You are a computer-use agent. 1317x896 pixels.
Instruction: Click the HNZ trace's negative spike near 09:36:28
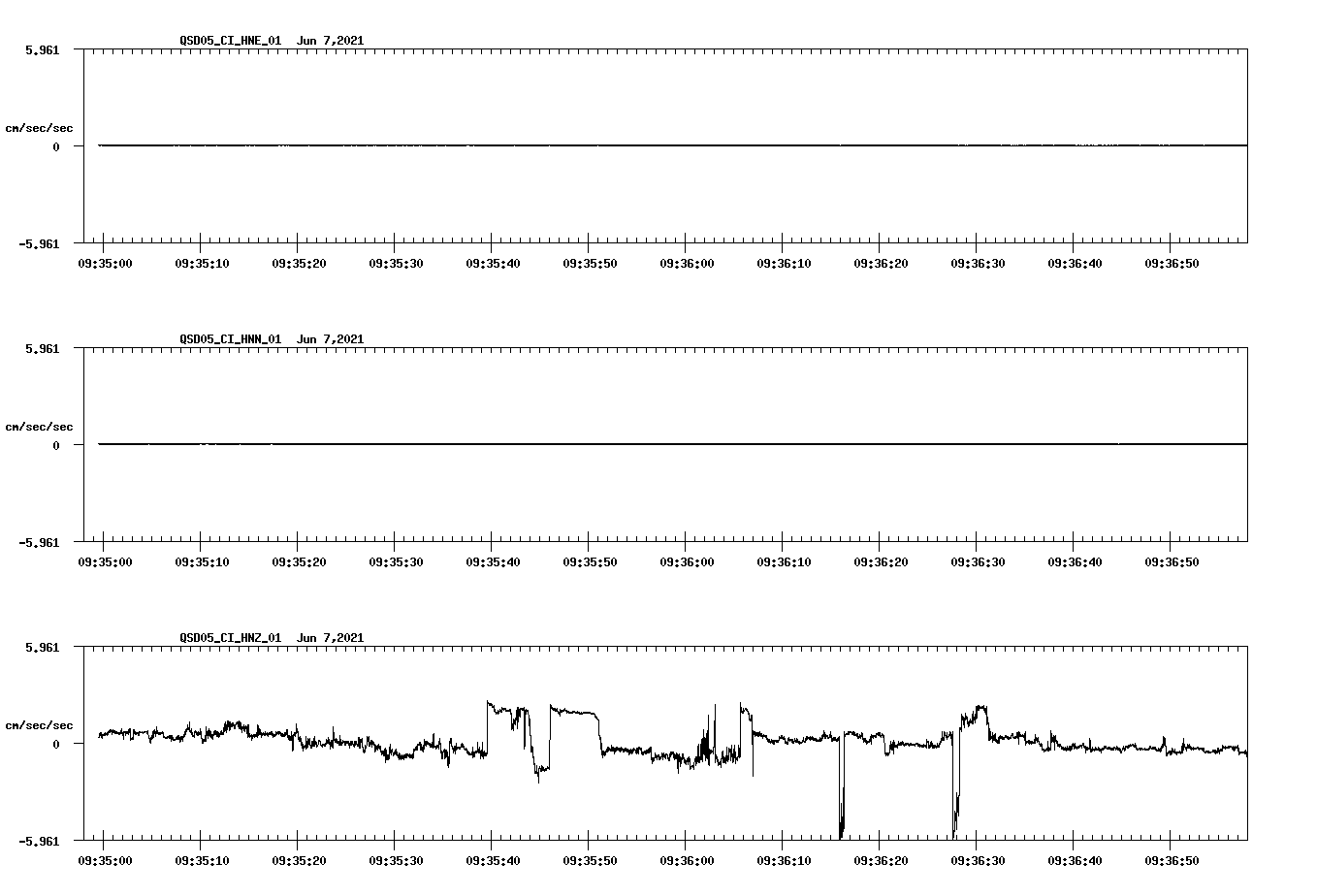click(955, 785)
